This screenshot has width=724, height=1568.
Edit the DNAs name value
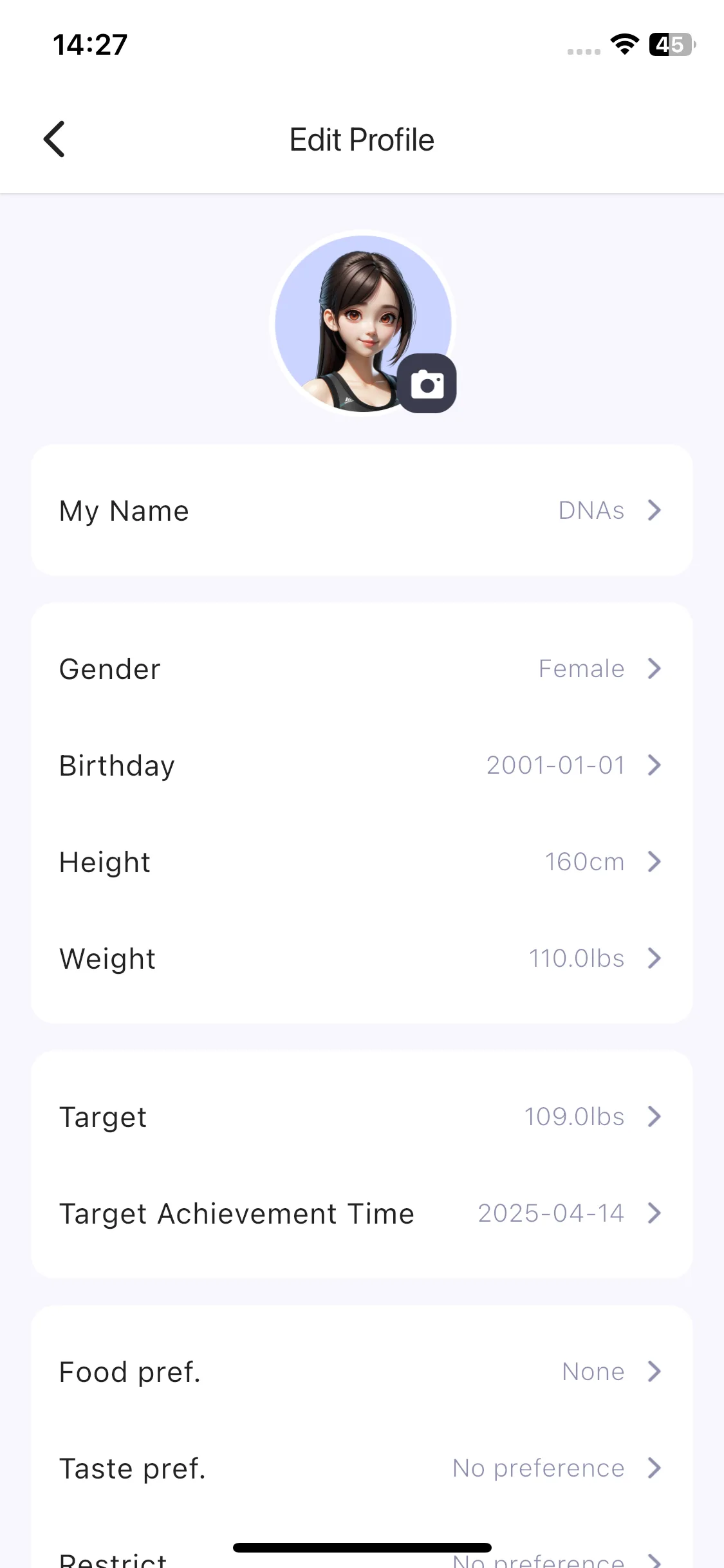coord(591,510)
